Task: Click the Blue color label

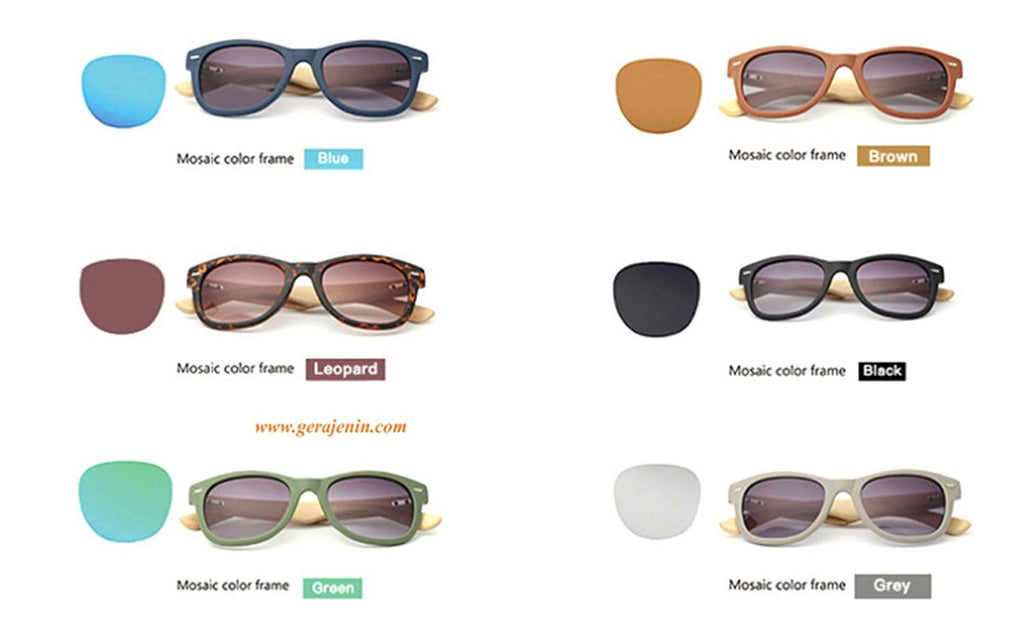Action: [x=333, y=159]
